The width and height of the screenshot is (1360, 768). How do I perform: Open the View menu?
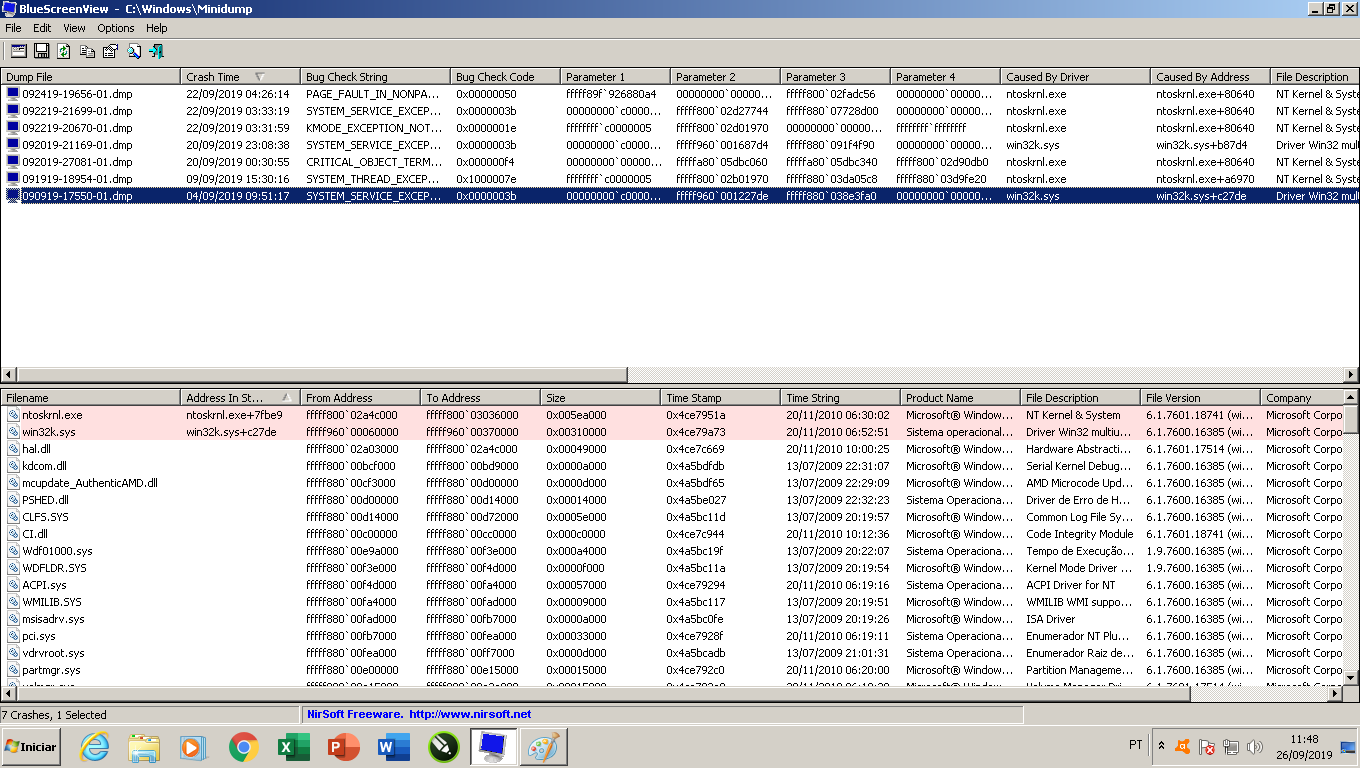pos(75,28)
